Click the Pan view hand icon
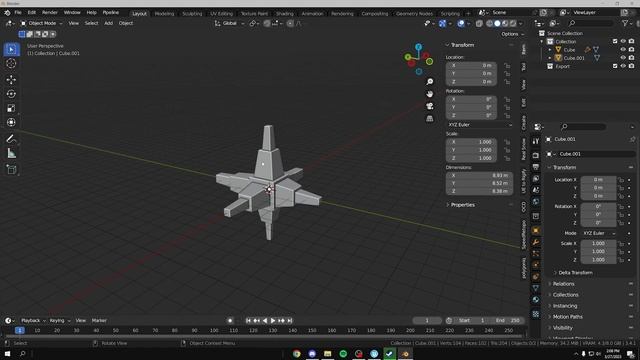This screenshot has height=360, width=640. coord(430,94)
